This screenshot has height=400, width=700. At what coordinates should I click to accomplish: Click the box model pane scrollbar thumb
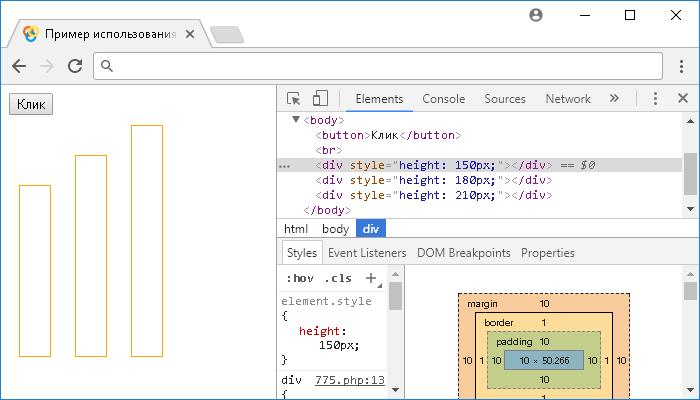pyautogui.click(x=690, y=291)
